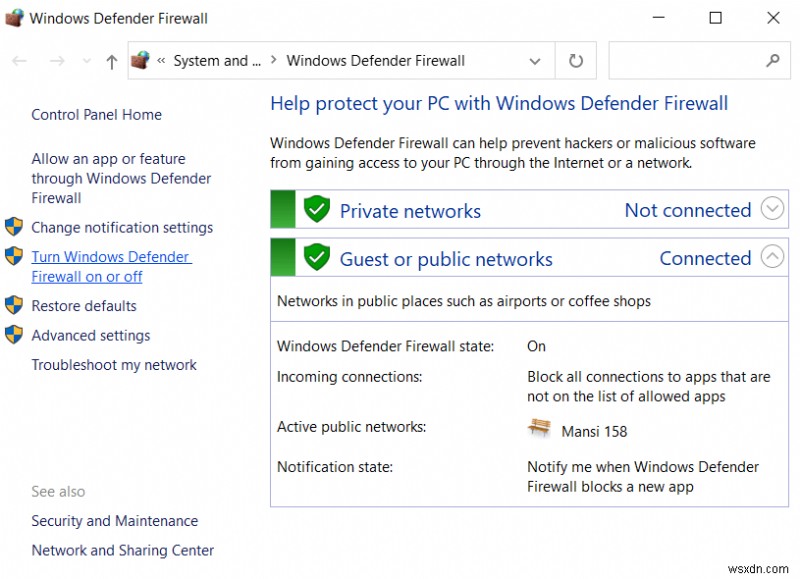
Task: Select the green shield for Private networks
Action: click(x=317, y=210)
